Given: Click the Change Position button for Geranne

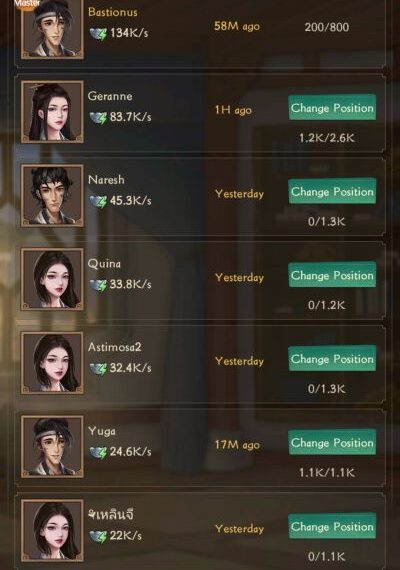Looking at the screenshot, I should click(x=332, y=108).
